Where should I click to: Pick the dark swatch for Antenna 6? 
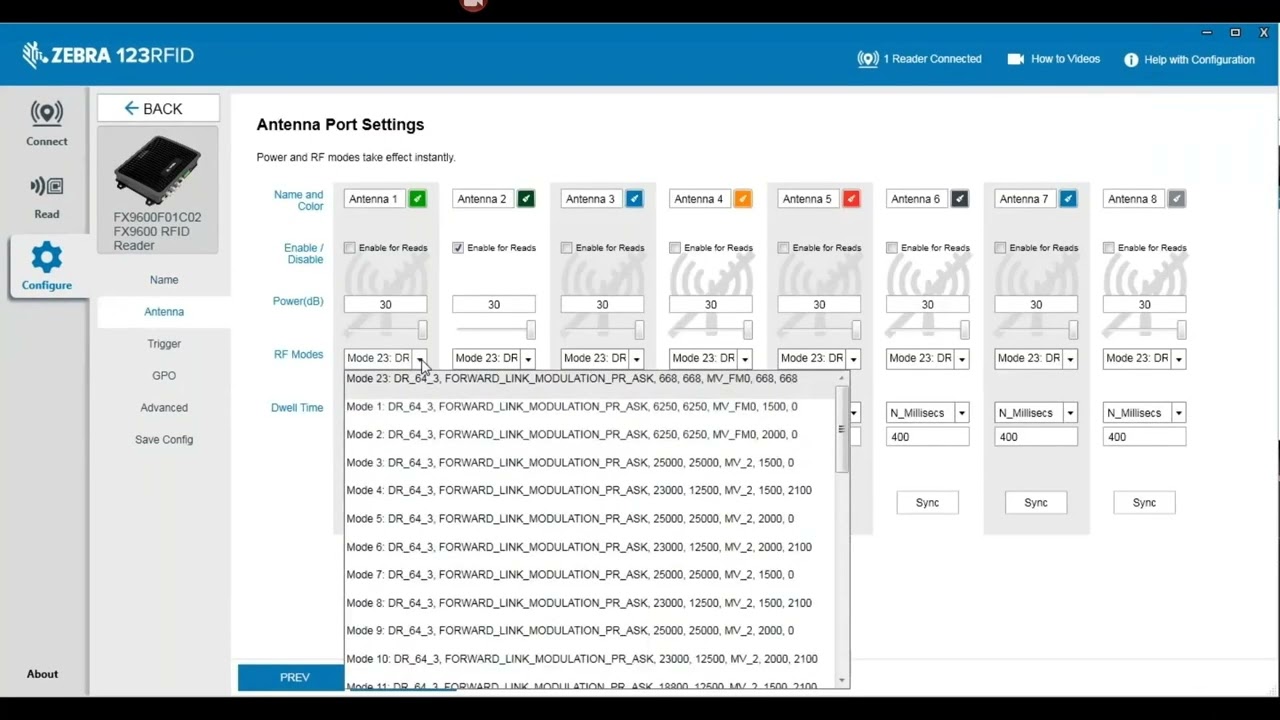(960, 199)
